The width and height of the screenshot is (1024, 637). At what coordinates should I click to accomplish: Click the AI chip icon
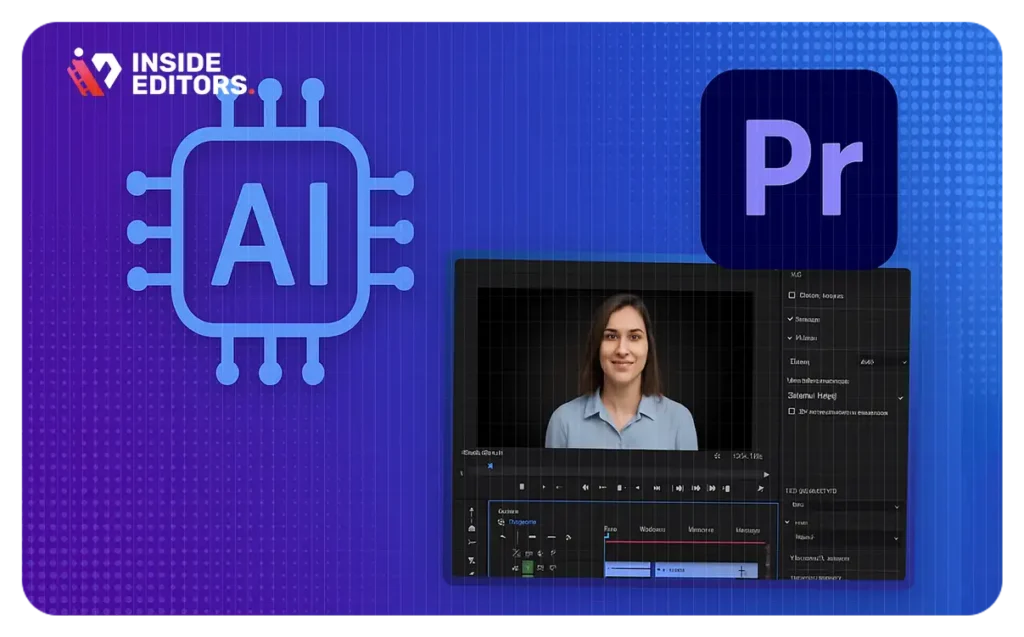pyautogui.click(x=270, y=232)
